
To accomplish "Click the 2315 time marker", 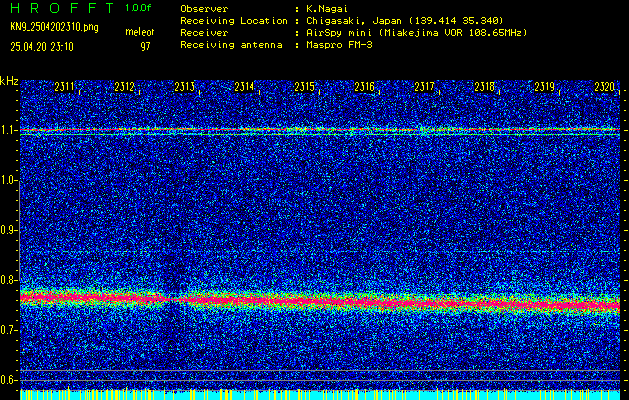I will tap(304, 87).
